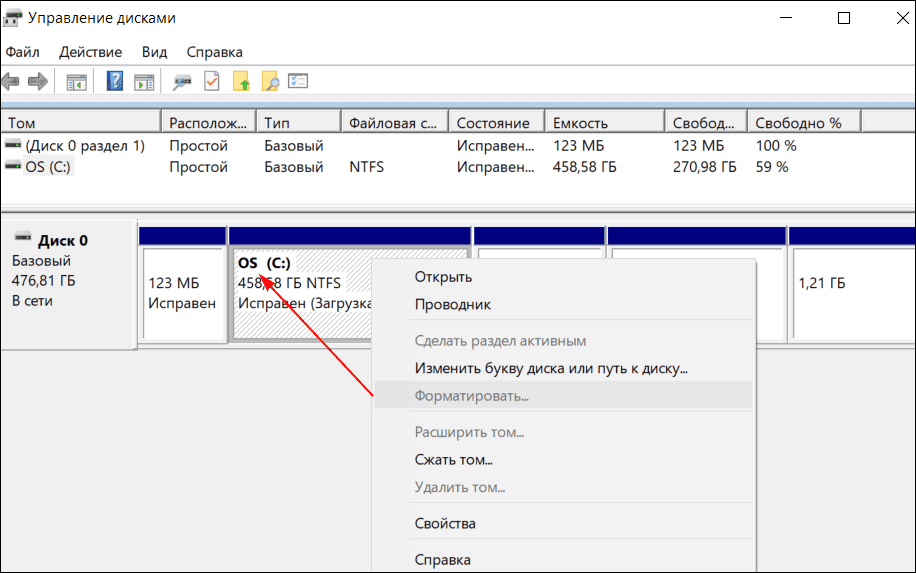Click the folder with magnifier icon
Image resolution: width=916 pixels, height=573 pixels.
pyautogui.click(x=269, y=82)
